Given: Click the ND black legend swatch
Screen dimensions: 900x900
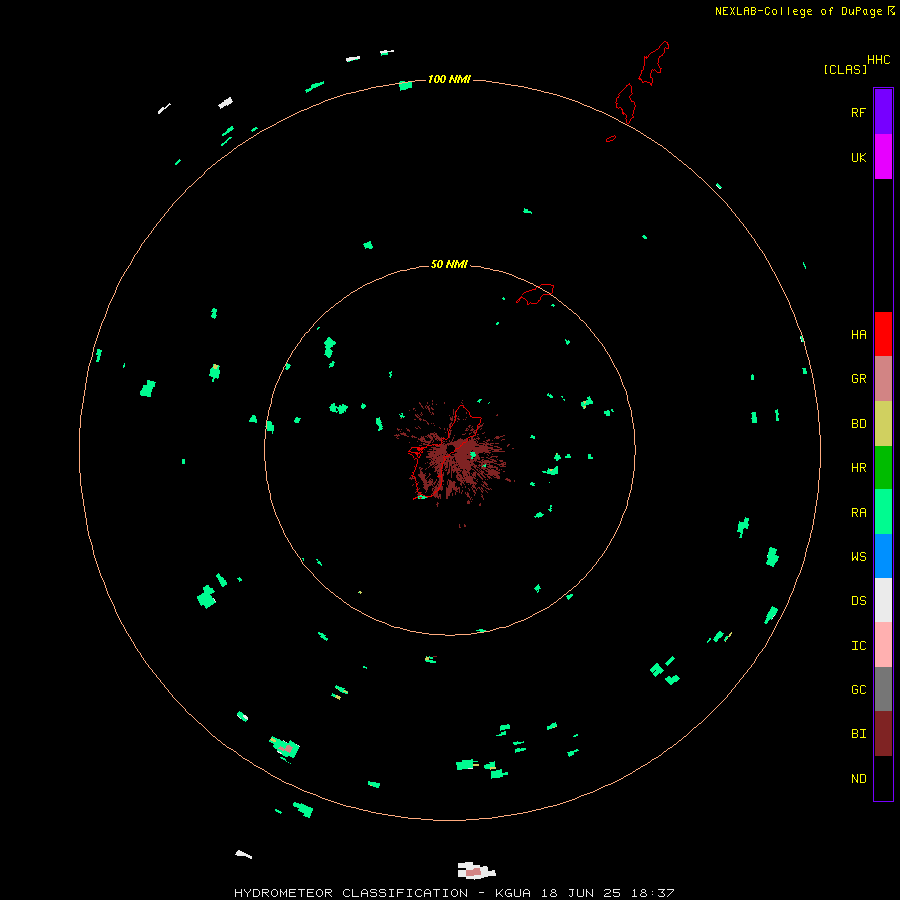Looking at the screenshot, I should tap(883, 778).
